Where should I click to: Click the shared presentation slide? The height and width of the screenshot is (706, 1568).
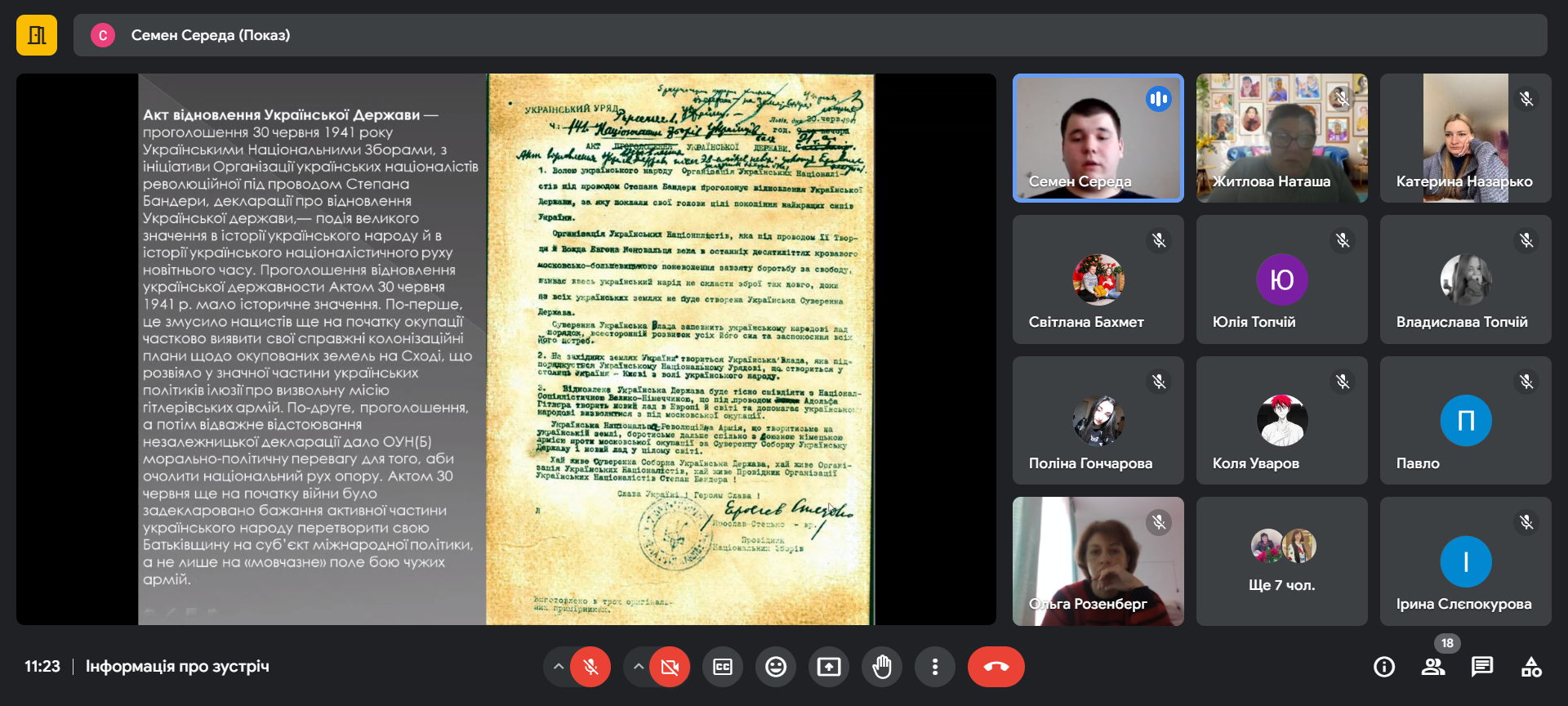(506, 349)
